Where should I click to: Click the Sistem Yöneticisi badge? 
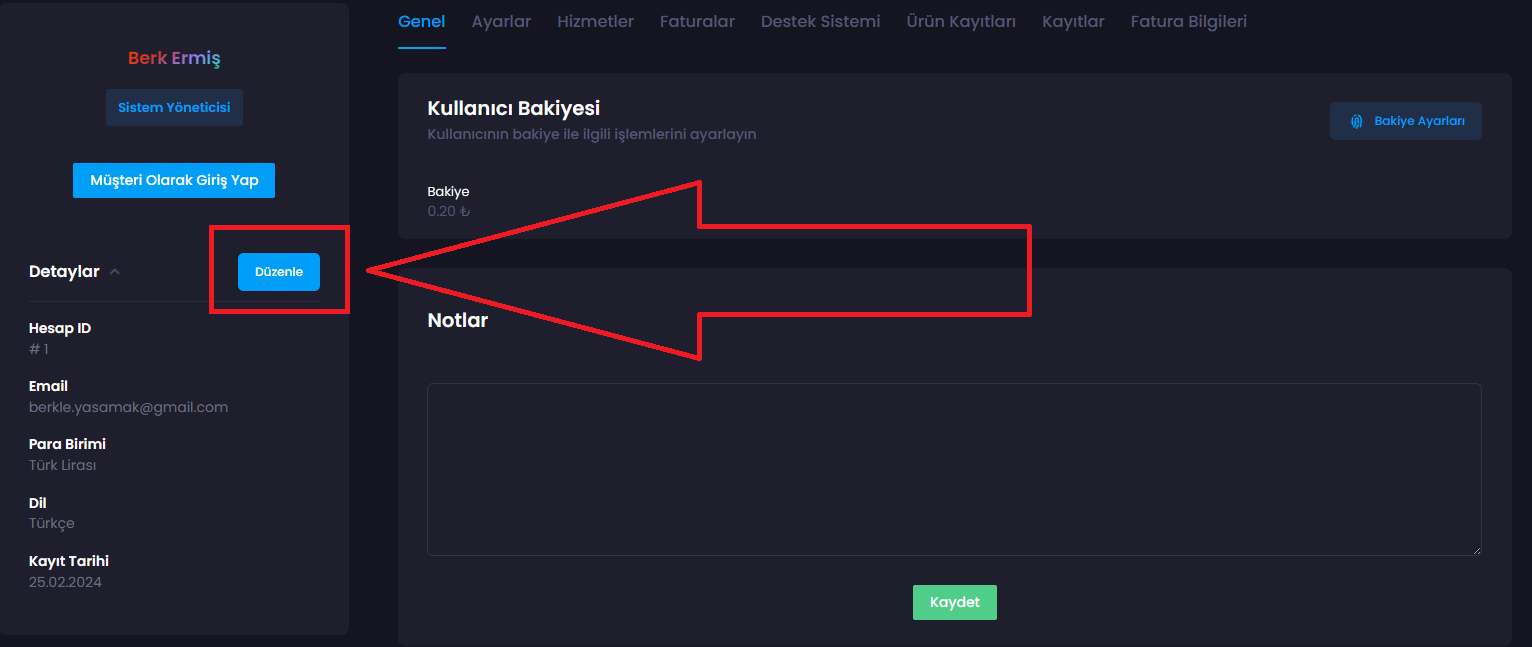tap(174, 107)
